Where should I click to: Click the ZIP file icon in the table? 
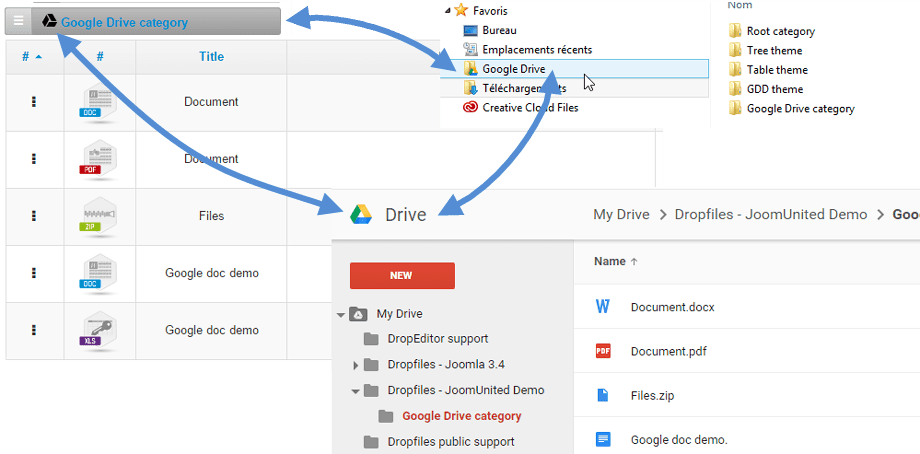click(99, 216)
